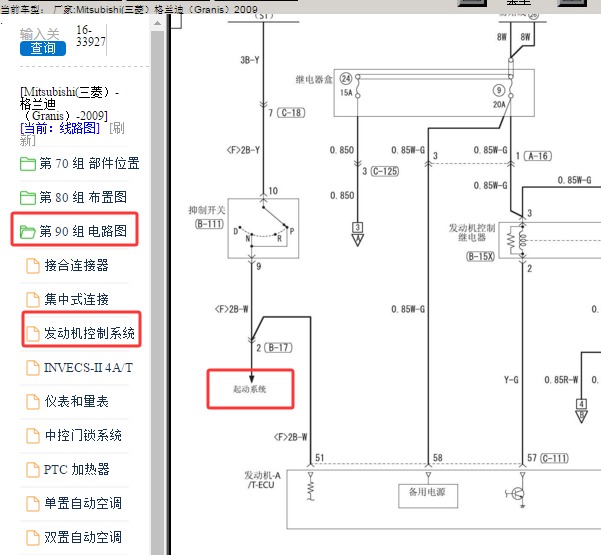This screenshot has height=555, width=601.
Task: Open the 集中式连接 document
Action: click(x=76, y=299)
